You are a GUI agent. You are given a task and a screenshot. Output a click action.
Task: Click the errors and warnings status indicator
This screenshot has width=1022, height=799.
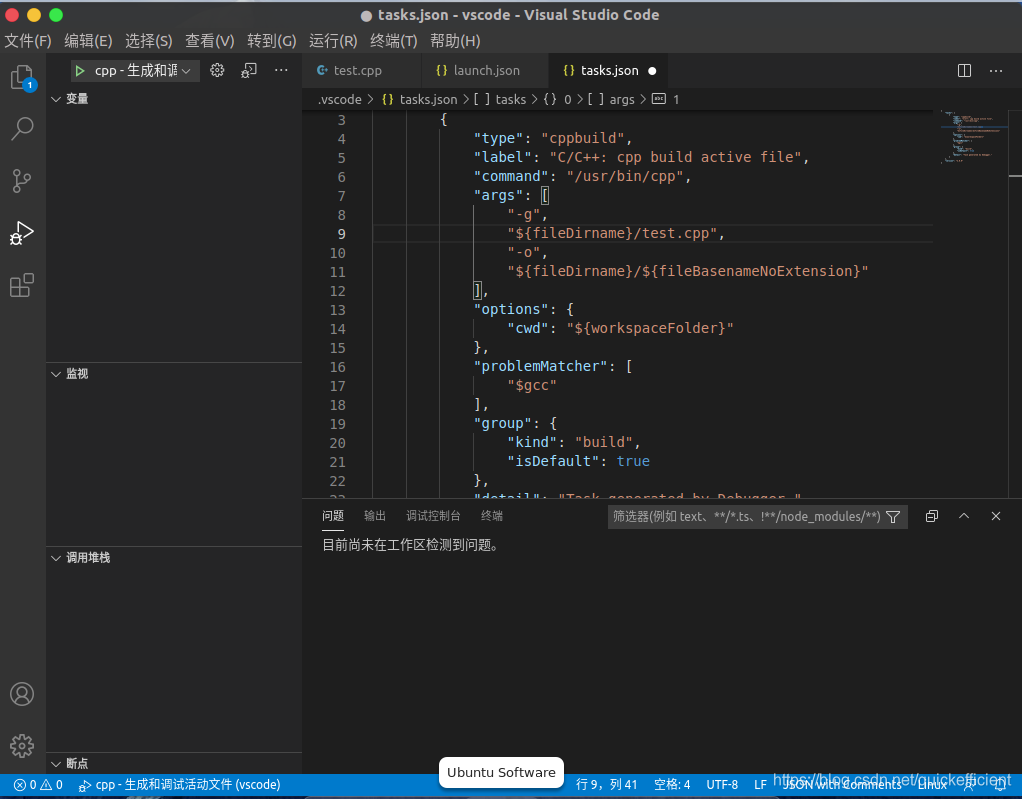[x=38, y=785]
